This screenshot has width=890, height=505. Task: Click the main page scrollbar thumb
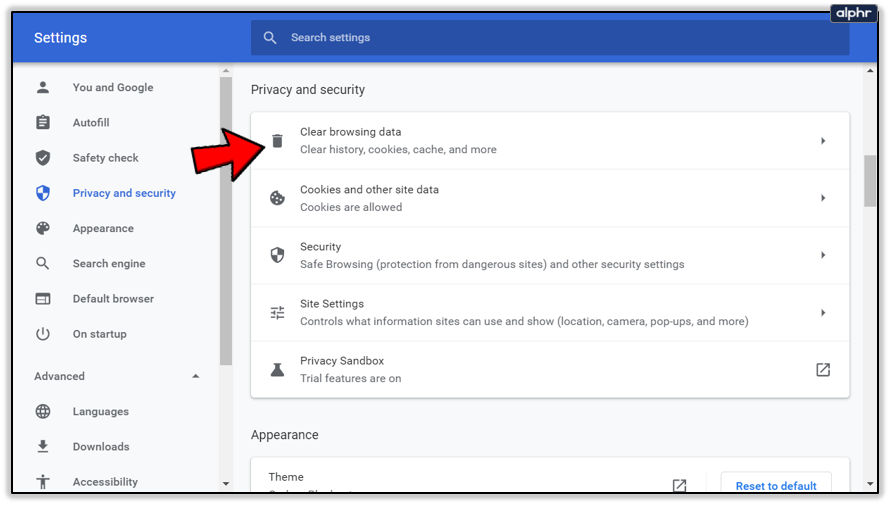click(x=870, y=181)
